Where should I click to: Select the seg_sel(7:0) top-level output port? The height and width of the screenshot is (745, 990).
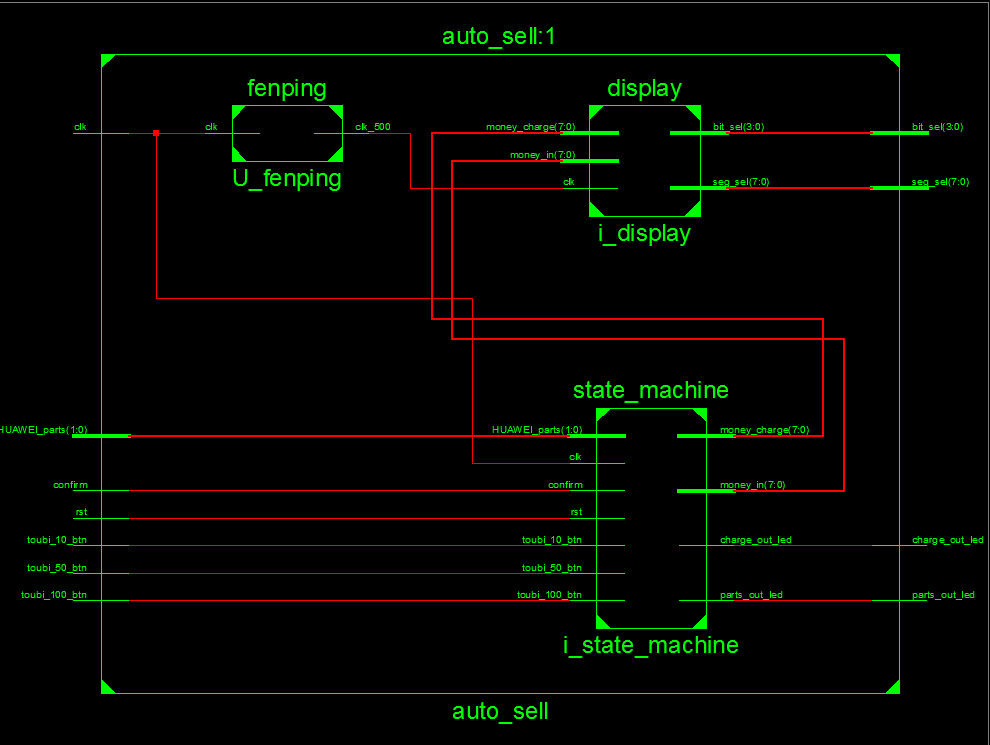(937, 182)
